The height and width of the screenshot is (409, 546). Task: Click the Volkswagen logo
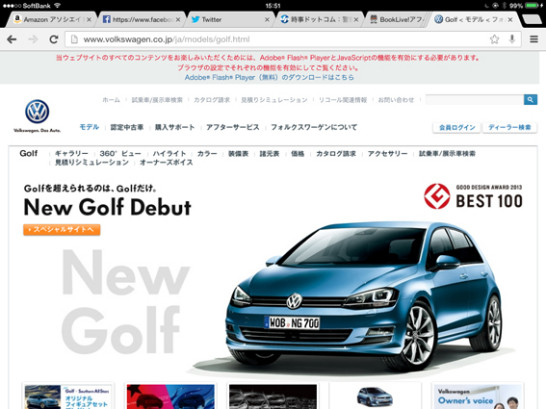point(37,112)
